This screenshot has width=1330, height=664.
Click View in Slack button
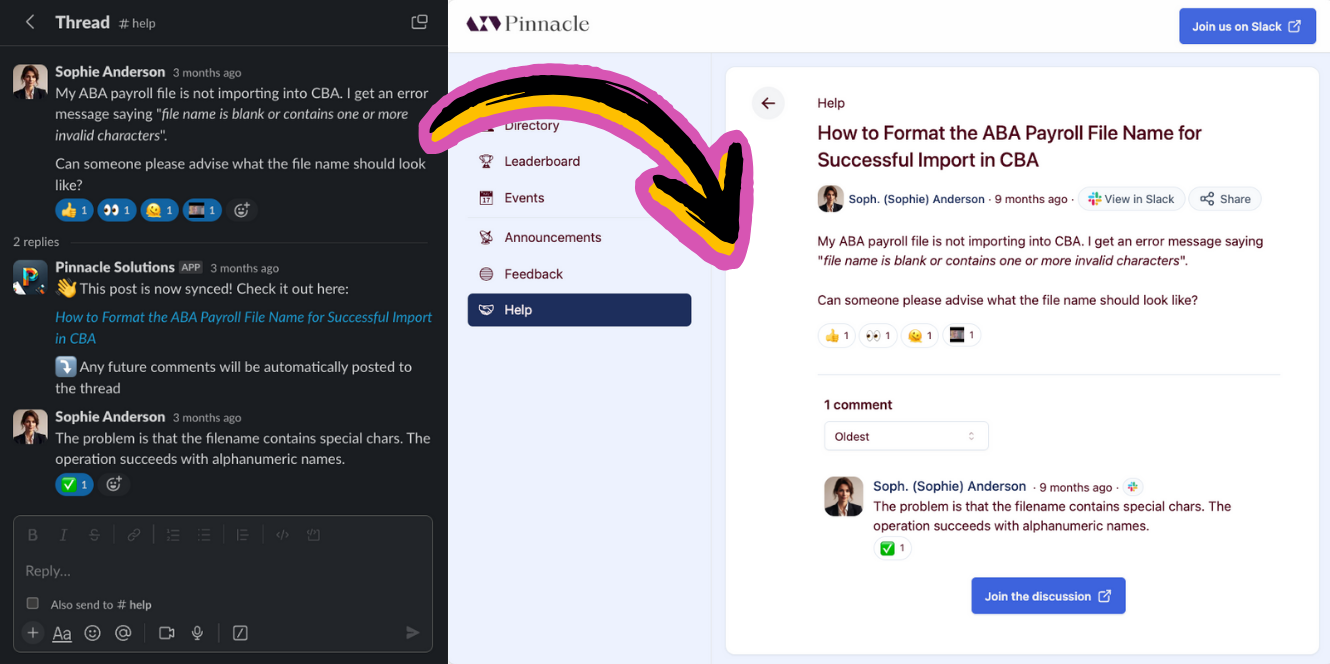1131,199
